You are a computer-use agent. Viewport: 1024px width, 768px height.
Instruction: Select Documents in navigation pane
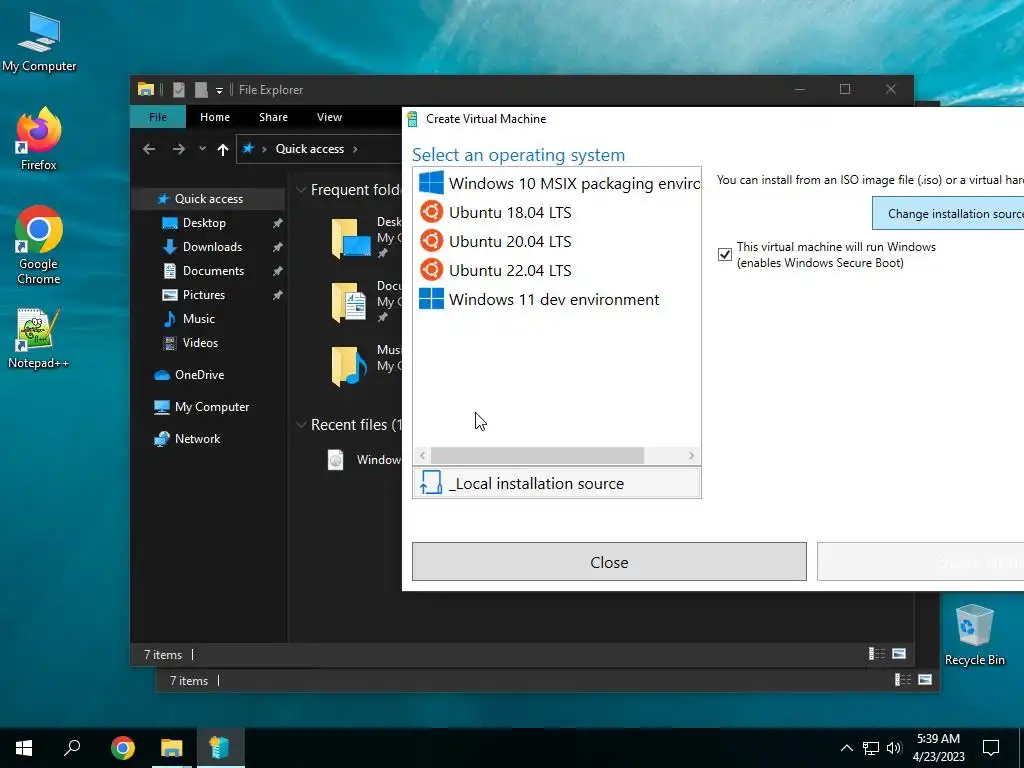point(213,270)
